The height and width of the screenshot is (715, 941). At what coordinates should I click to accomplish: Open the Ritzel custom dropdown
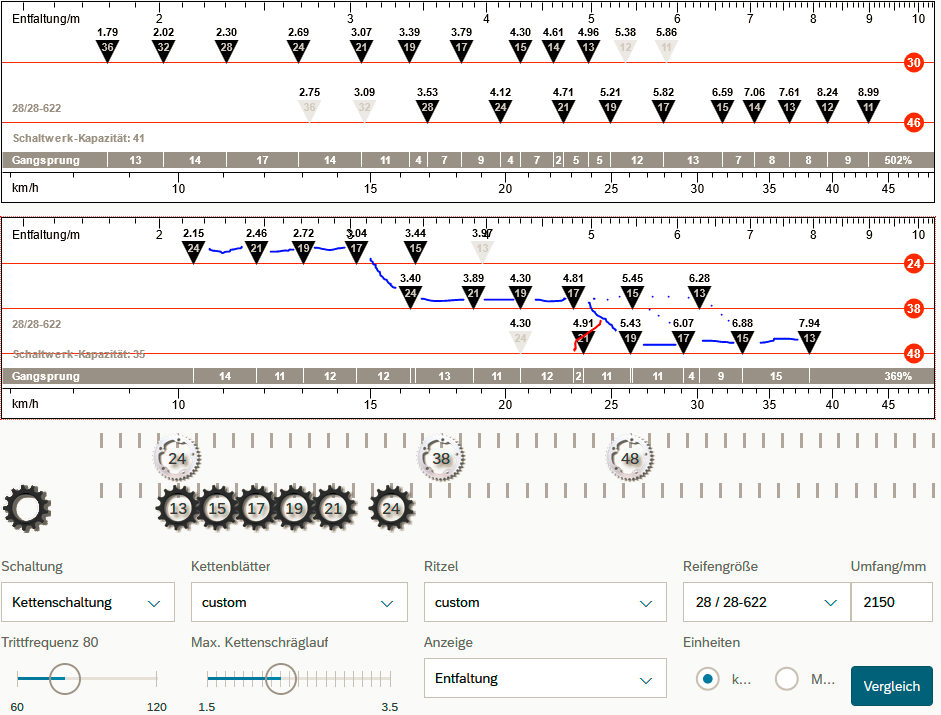tap(545, 603)
